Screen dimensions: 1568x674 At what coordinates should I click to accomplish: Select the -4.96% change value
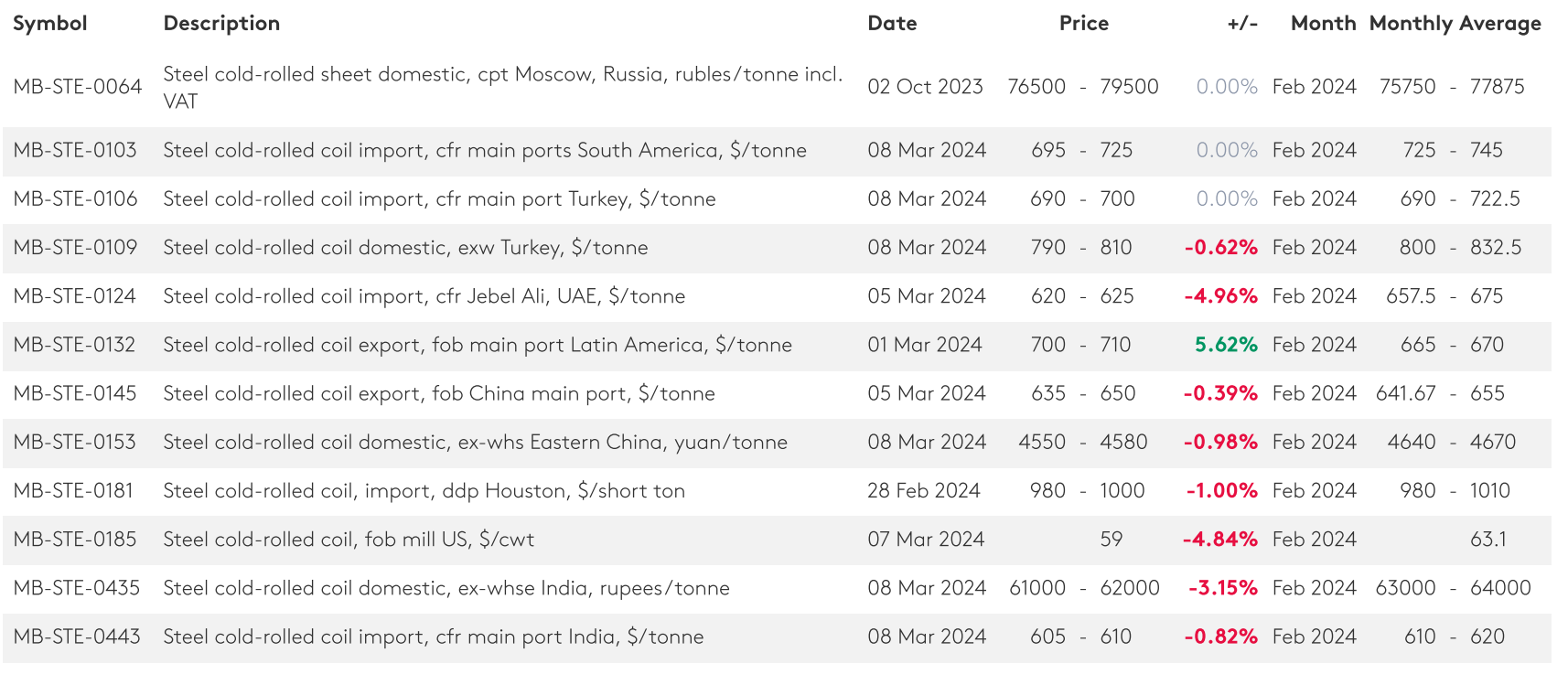click(x=1220, y=296)
